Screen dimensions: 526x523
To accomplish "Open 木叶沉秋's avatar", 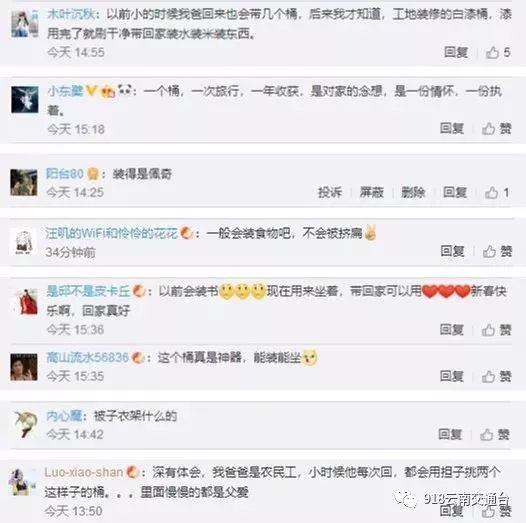I will tap(24, 23).
